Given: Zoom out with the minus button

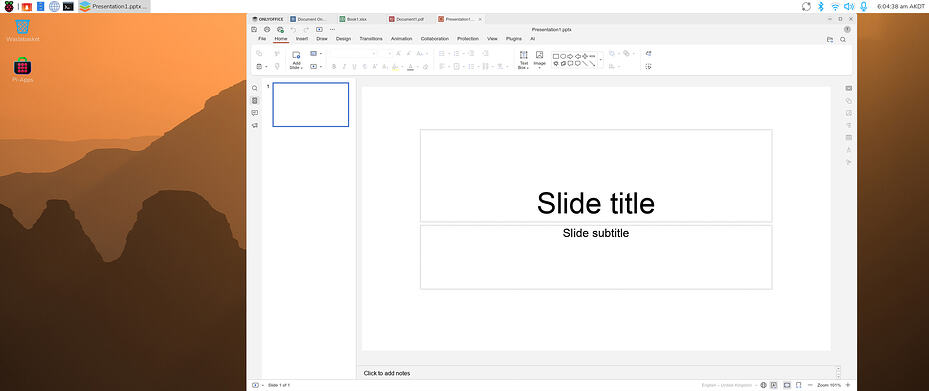Looking at the screenshot, I should click(810, 385).
